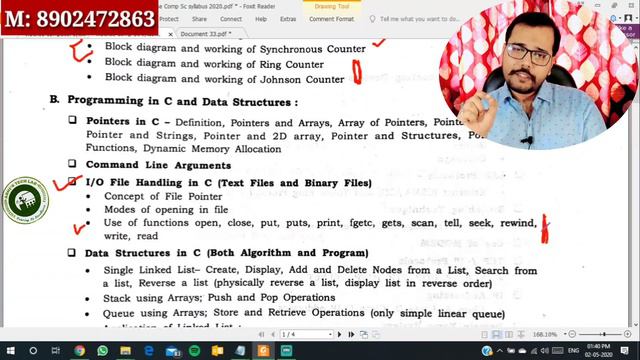
Task: Switch to the Document 33.pdf tab
Action: [x=206, y=34]
